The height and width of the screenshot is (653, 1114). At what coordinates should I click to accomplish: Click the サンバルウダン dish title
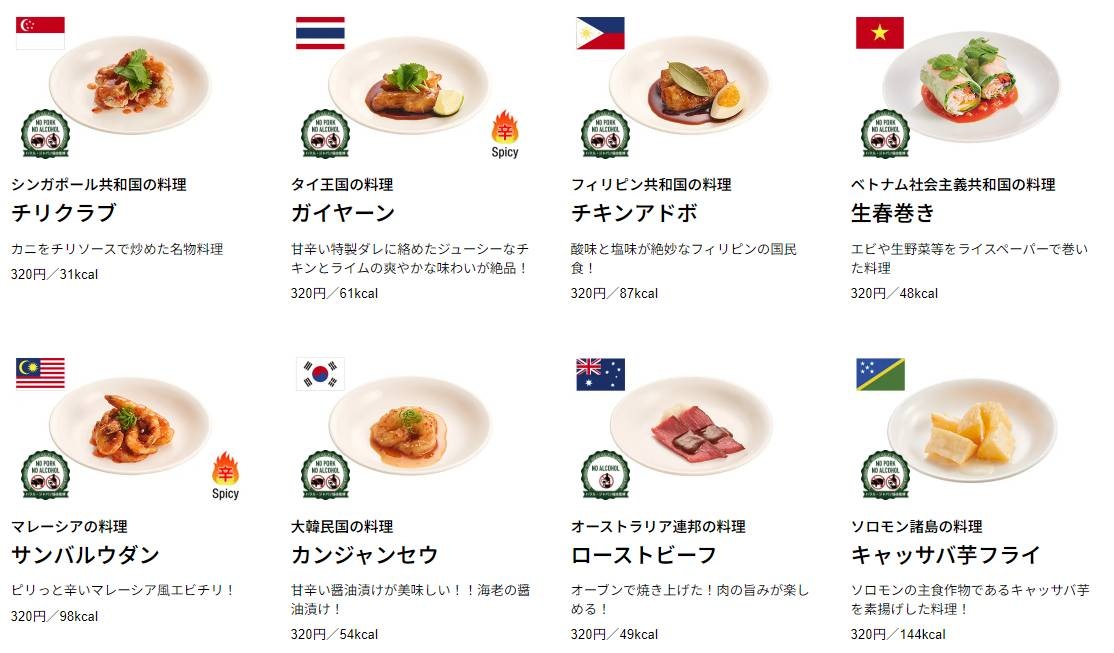tap(85, 554)
